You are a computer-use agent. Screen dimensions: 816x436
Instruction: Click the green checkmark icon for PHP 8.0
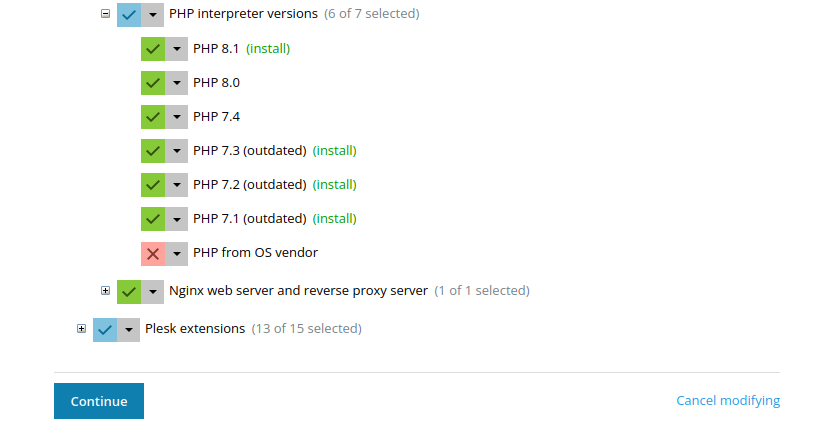pos(153,82)
